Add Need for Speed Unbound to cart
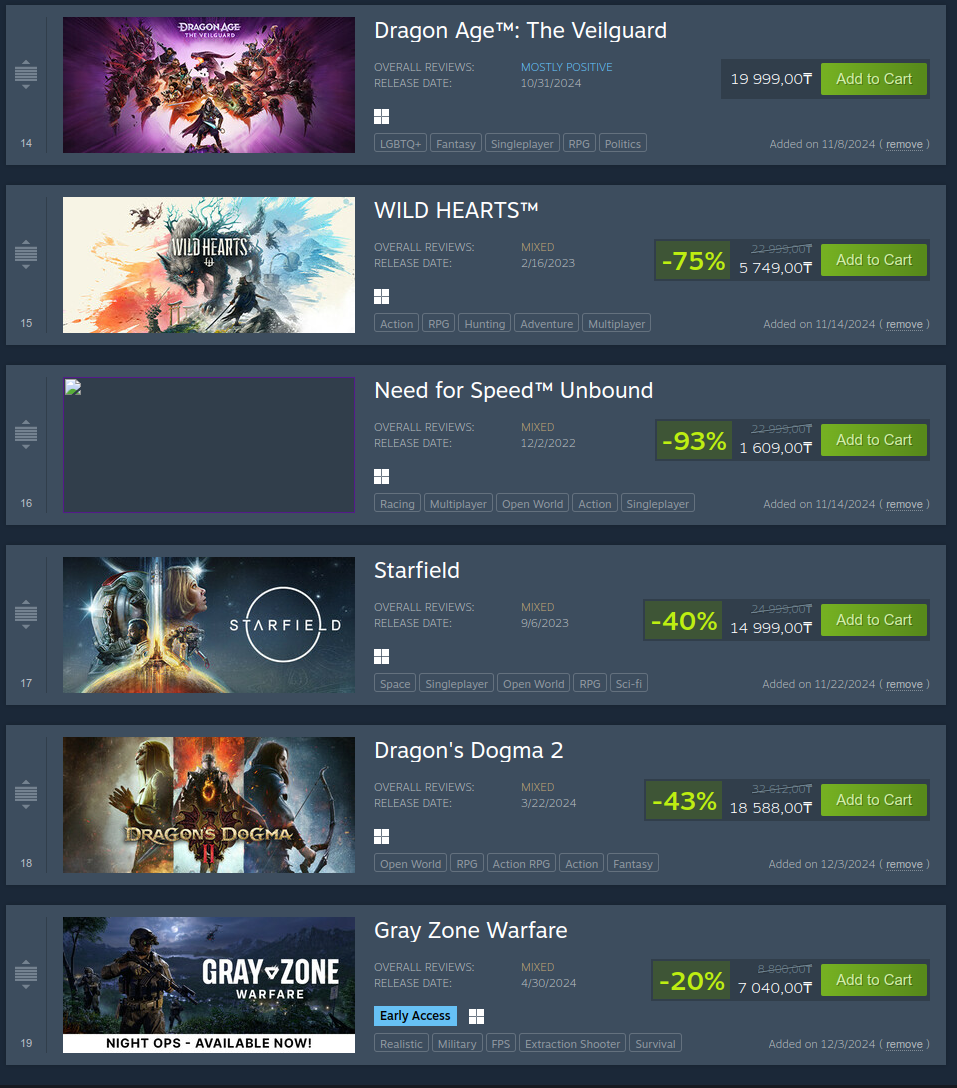Screen dimensions: 957x1088 tap(874, 440)
